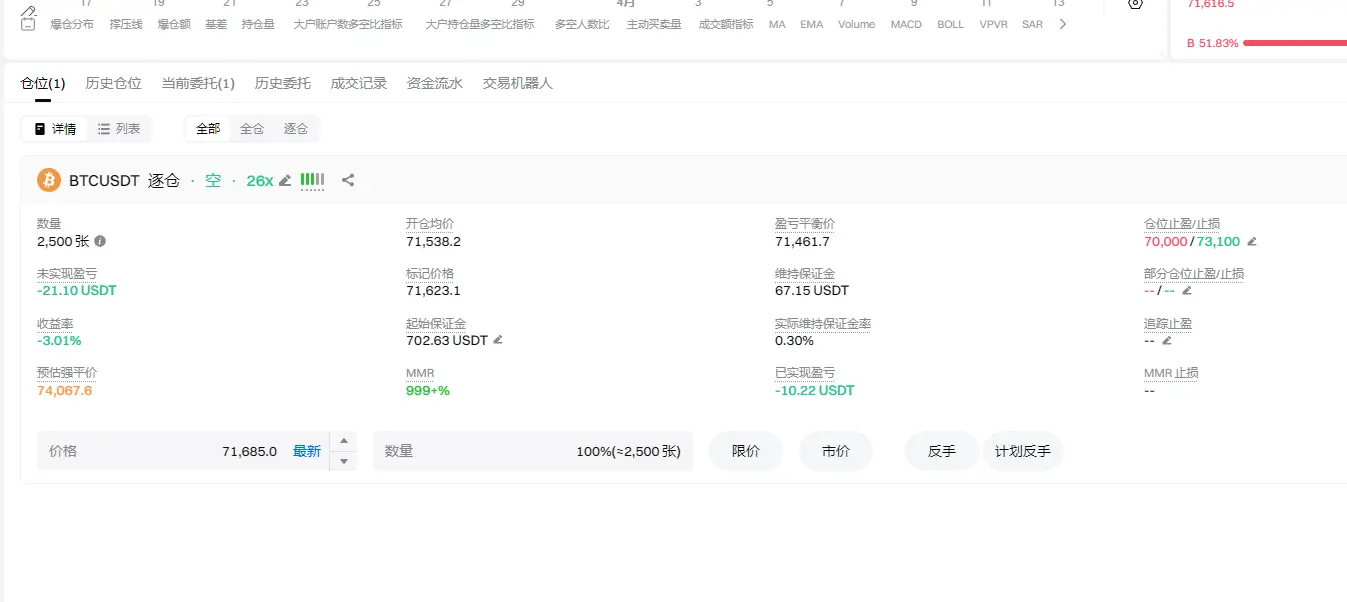Screen dimensions: 1347x602
Task: Click the 反手 reverse position button
Action: coord(942,451)
